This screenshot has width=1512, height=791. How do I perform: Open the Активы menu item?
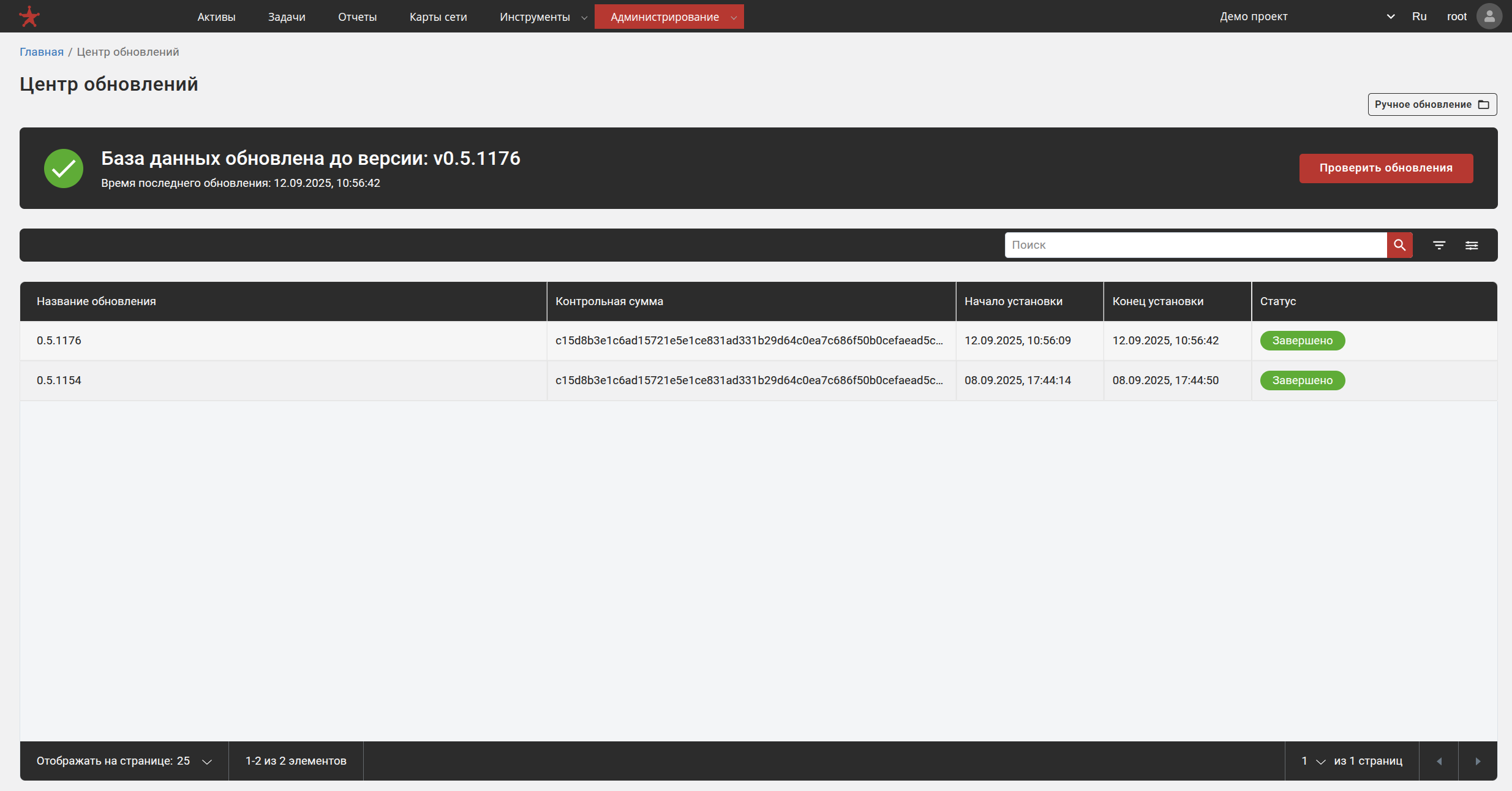coord(216,17)
